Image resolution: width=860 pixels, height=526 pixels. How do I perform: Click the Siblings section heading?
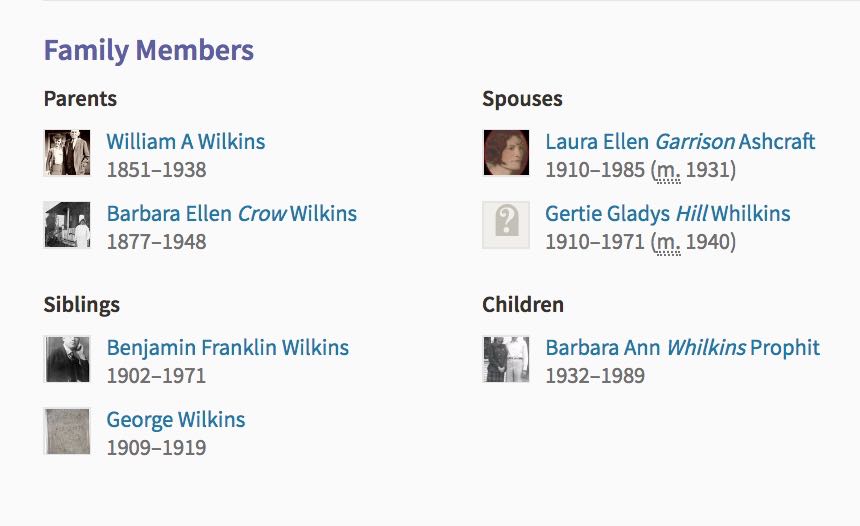point(82,304)
